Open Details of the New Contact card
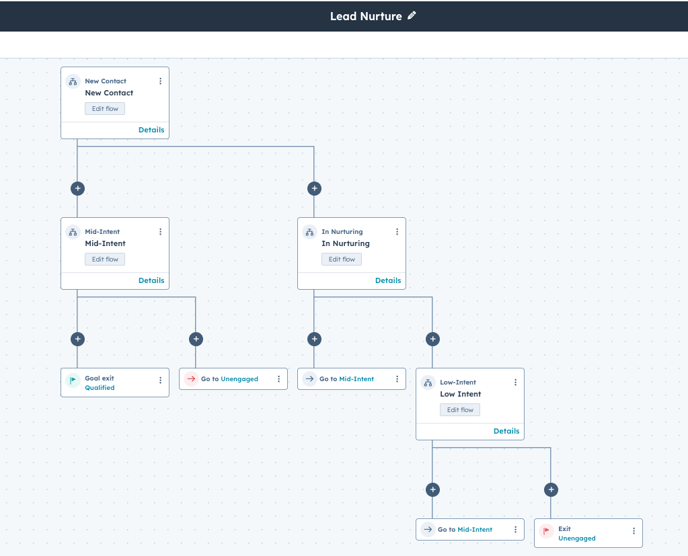 click(151, 130)
